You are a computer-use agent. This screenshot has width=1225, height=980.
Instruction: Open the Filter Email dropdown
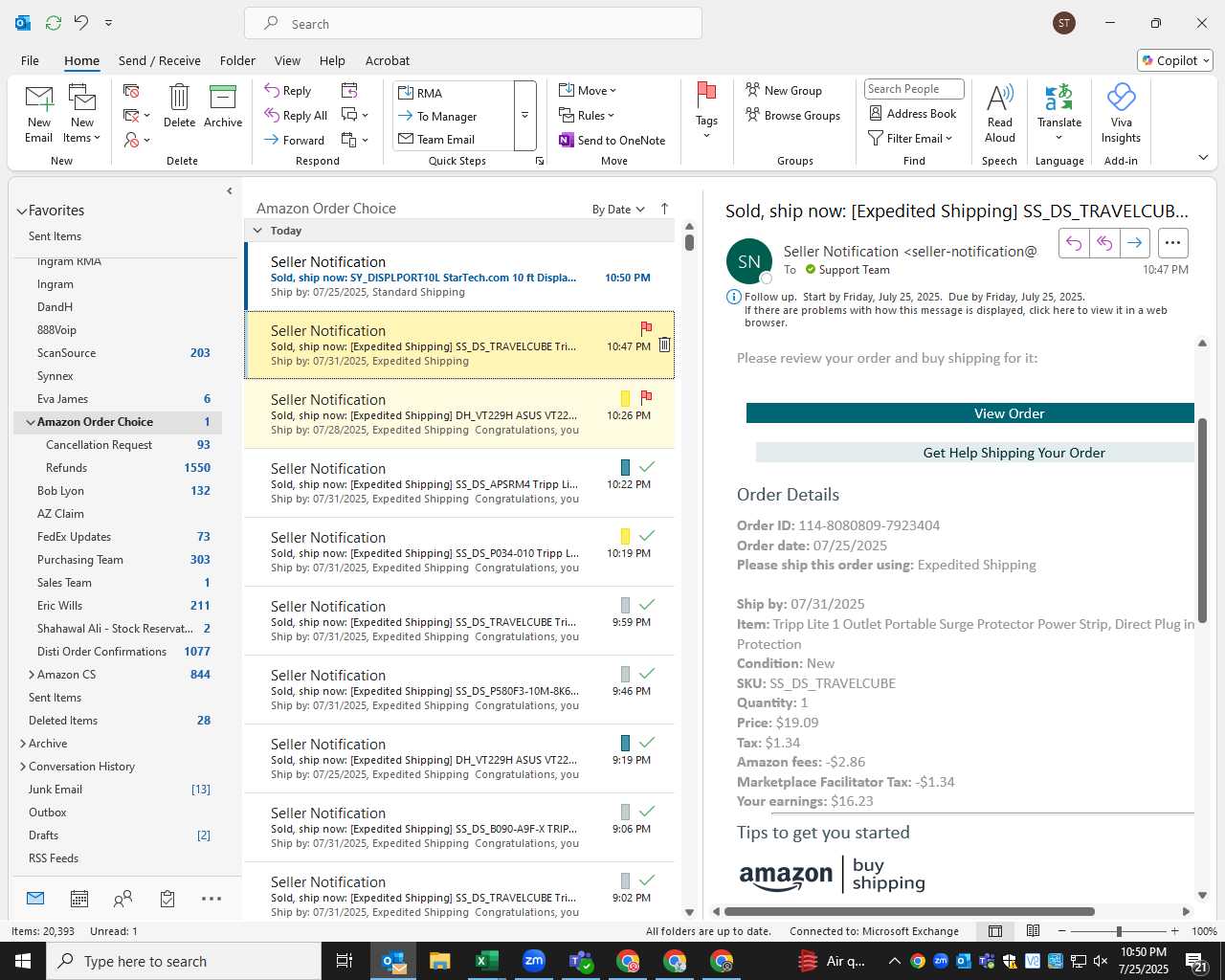tap(910, 139)
